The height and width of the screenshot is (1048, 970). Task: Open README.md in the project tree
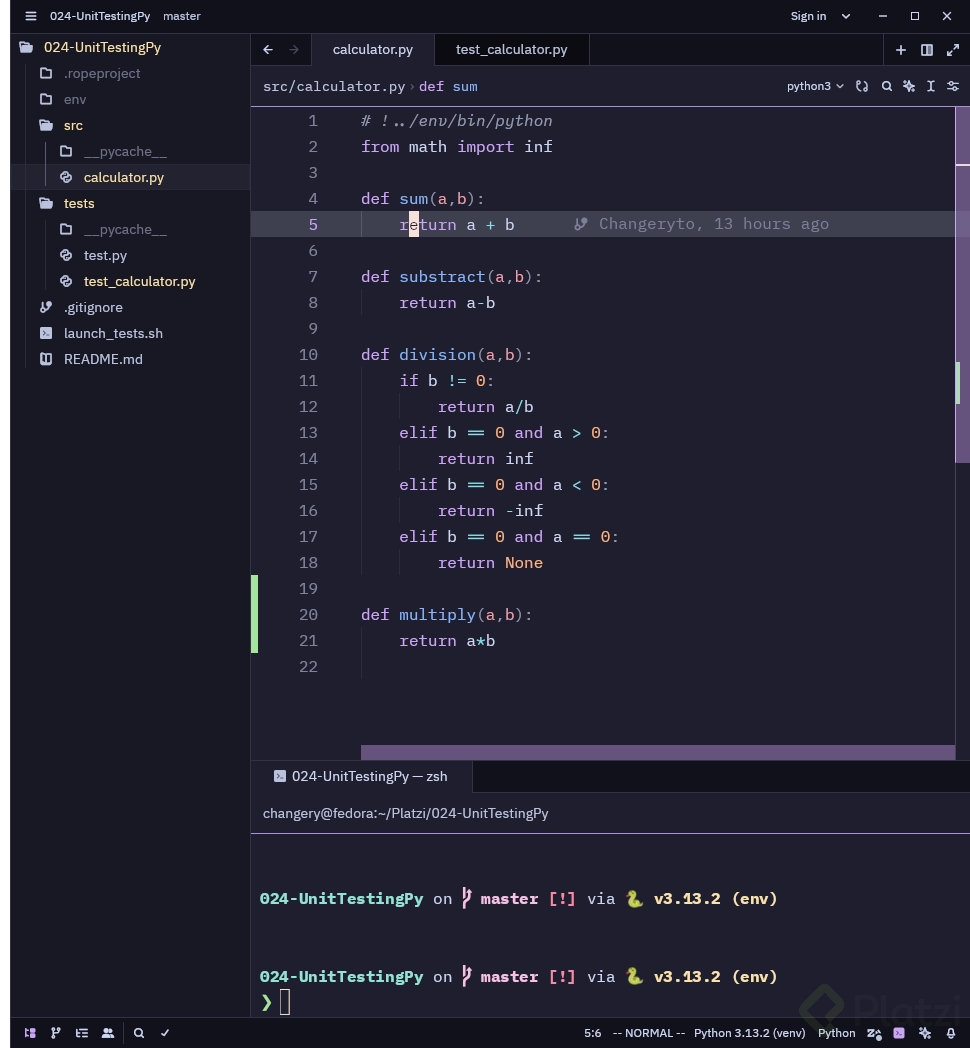tap(103, 359)
